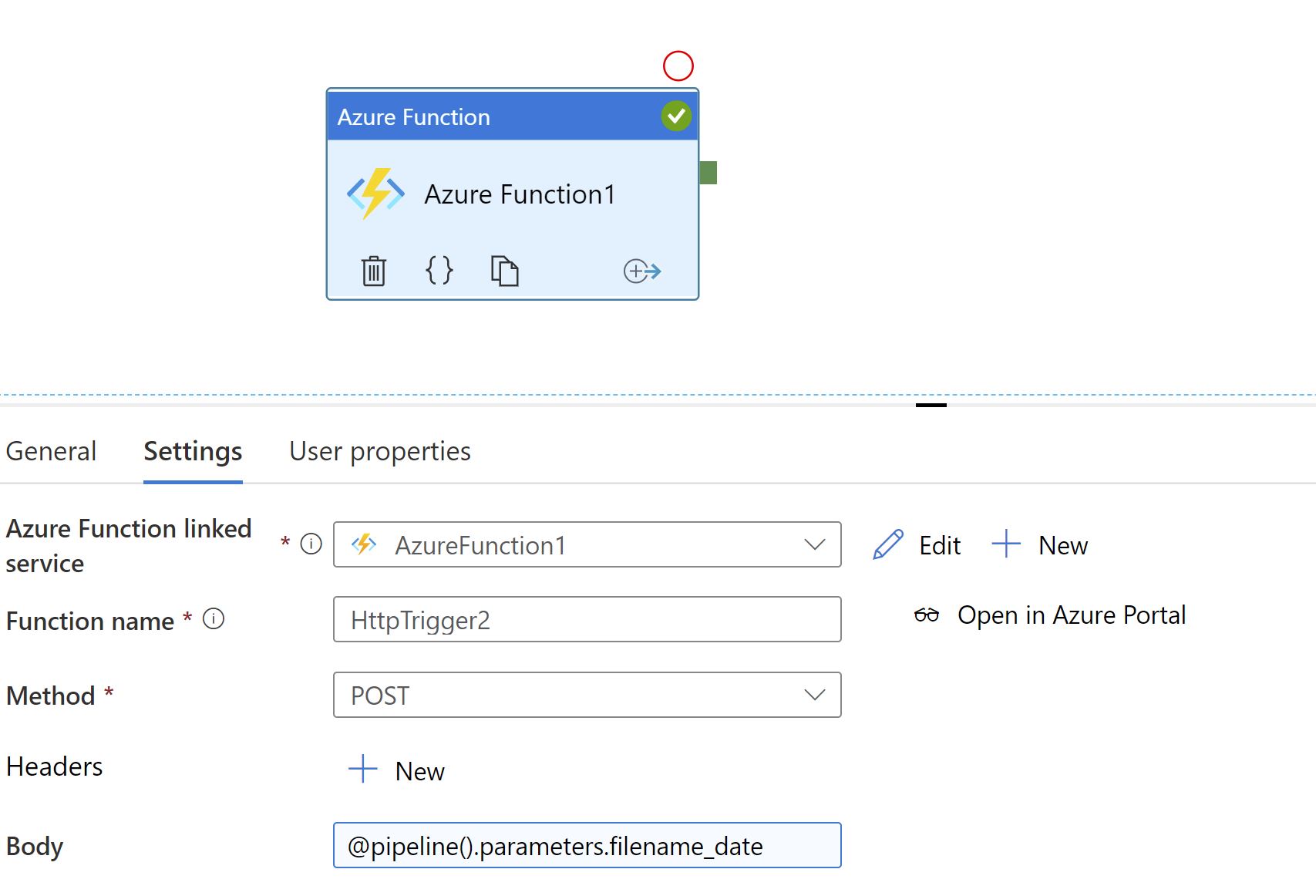Add a New header

coord(397,770)
